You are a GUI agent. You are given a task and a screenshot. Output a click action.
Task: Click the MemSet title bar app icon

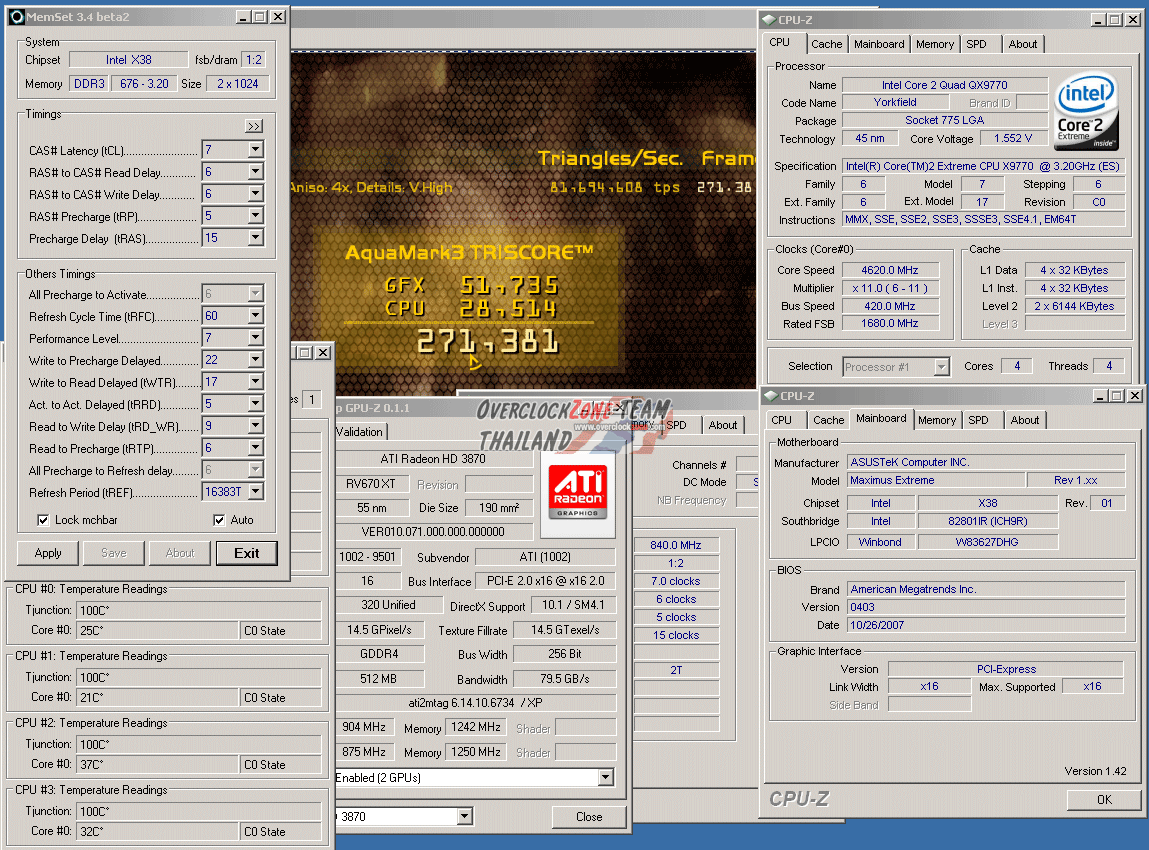tap(16, 17)
